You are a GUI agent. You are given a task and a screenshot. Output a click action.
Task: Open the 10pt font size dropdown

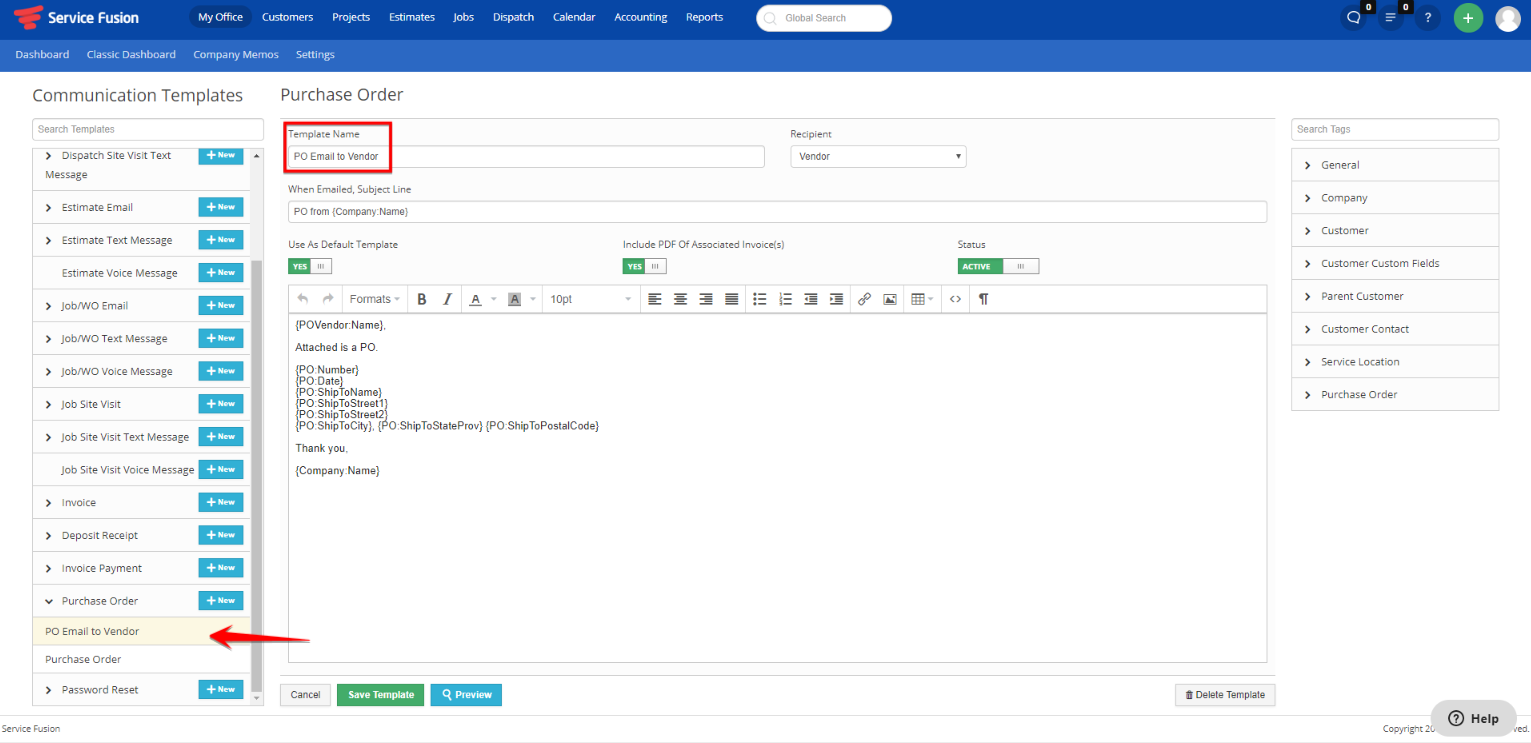point(590,299)
